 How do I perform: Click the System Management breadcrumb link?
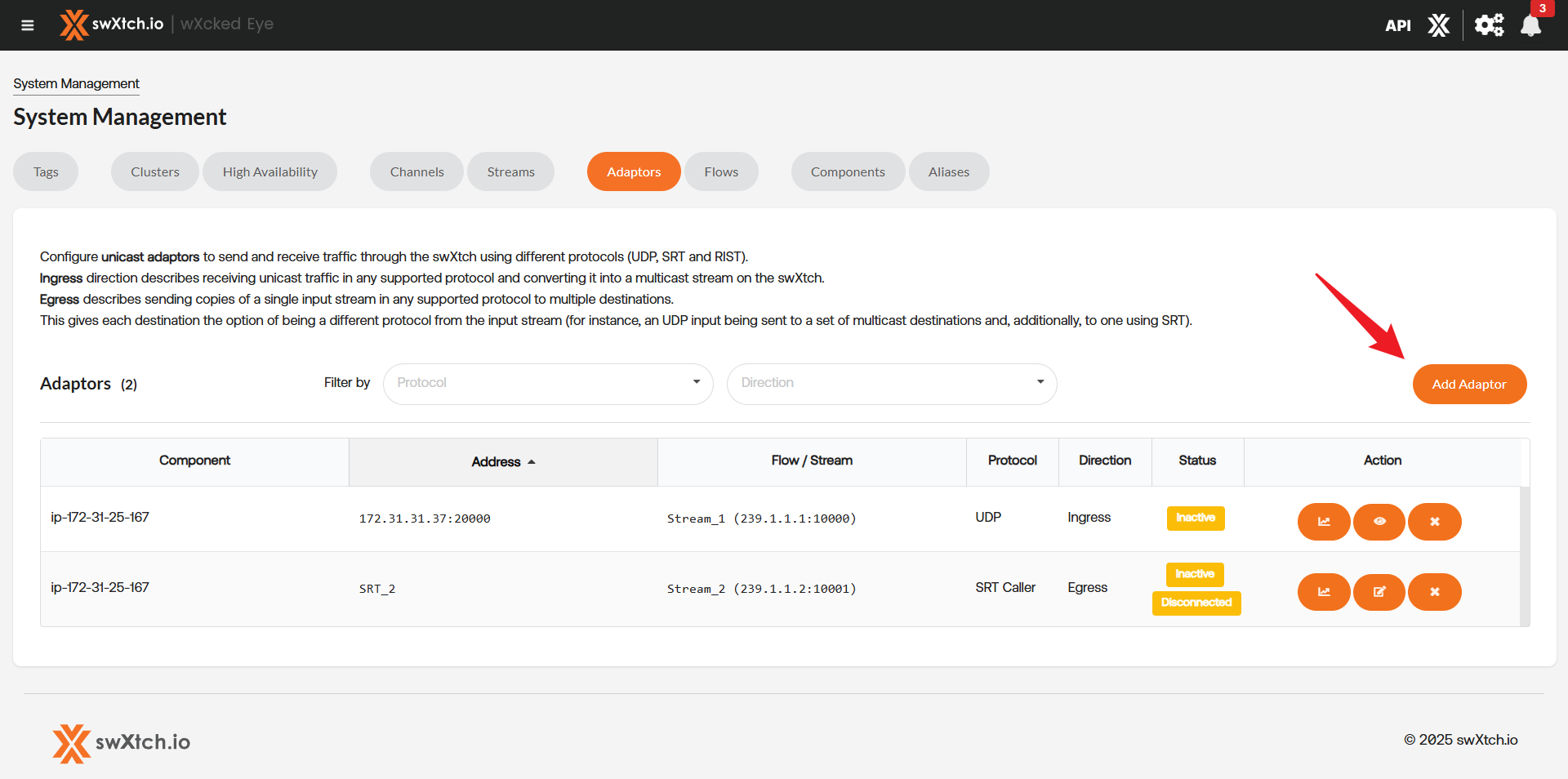click(76, 84)
